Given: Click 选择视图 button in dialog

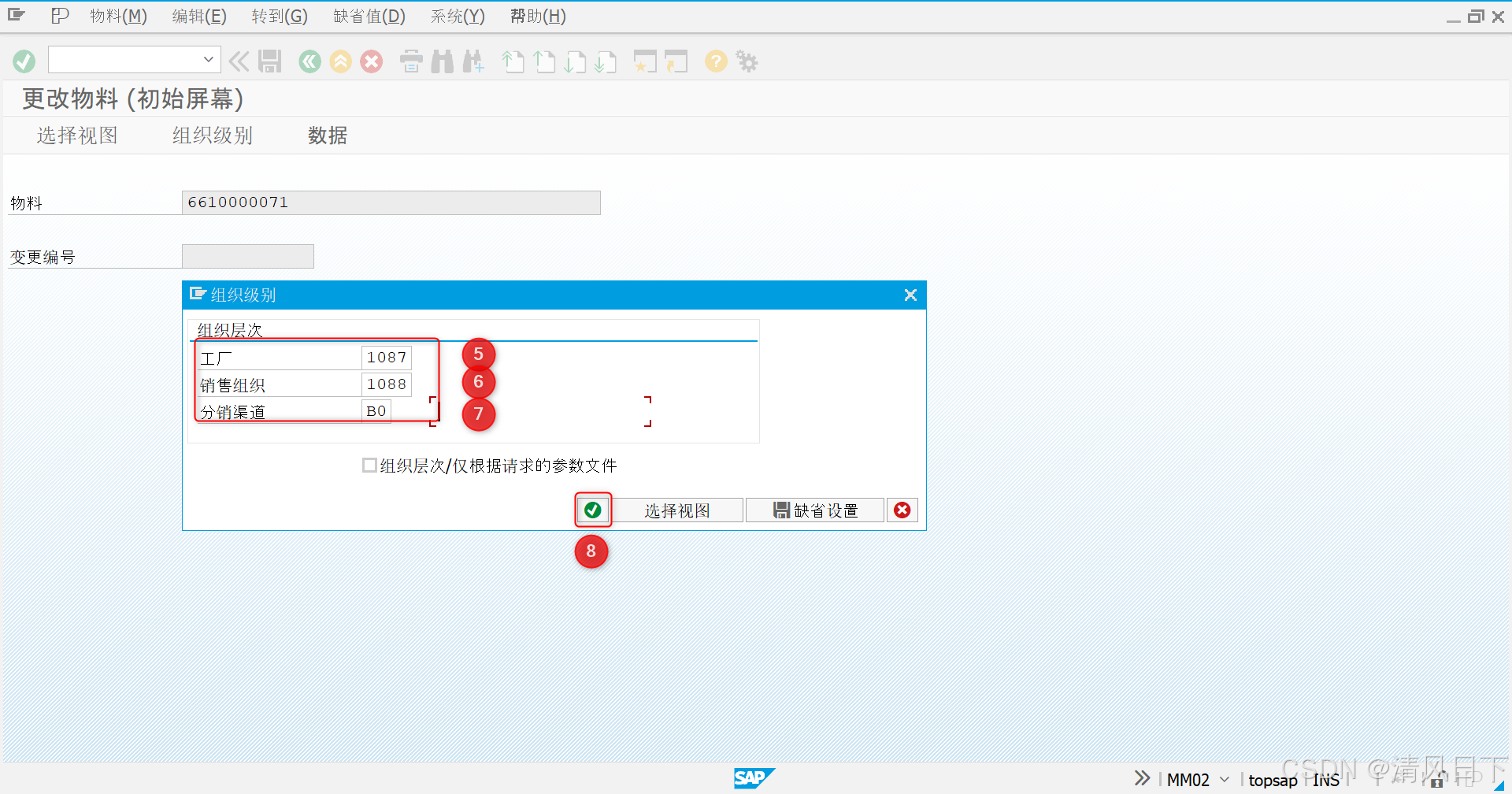Looking at the screenshot, I should [677, 510].
